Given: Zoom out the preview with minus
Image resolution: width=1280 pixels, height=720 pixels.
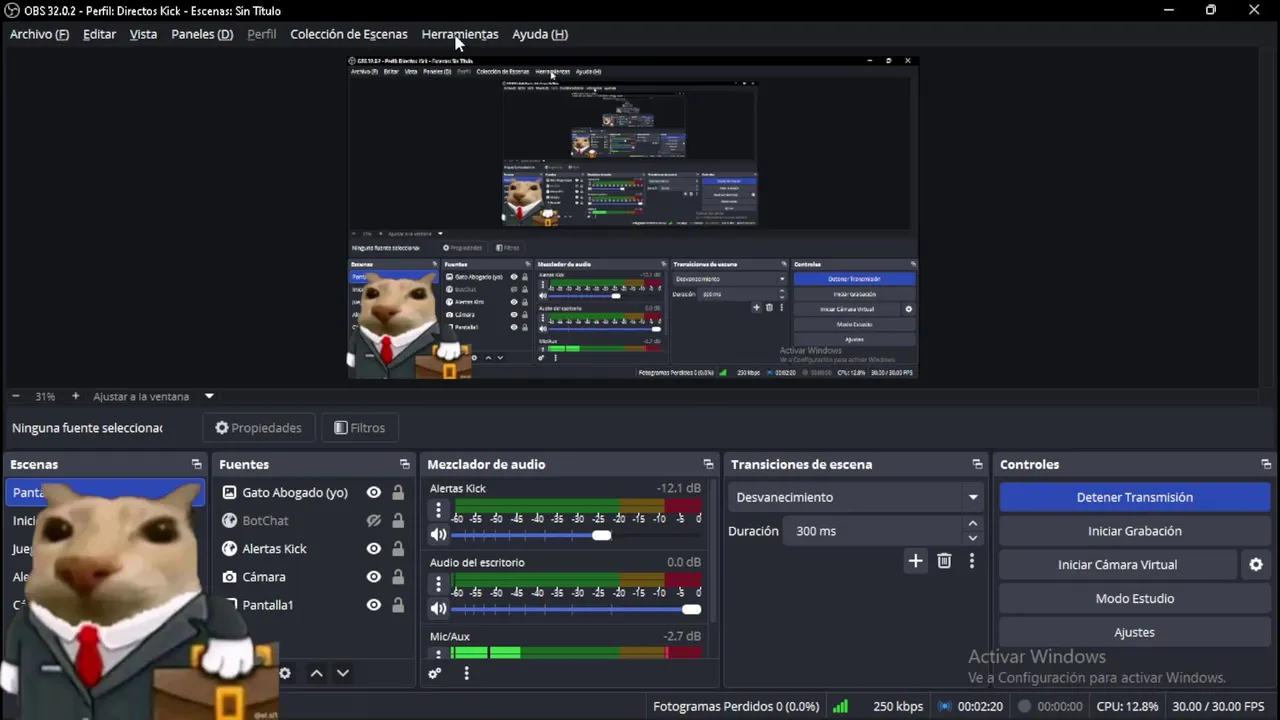Looking at the screenshot, I should coord(15,397).
